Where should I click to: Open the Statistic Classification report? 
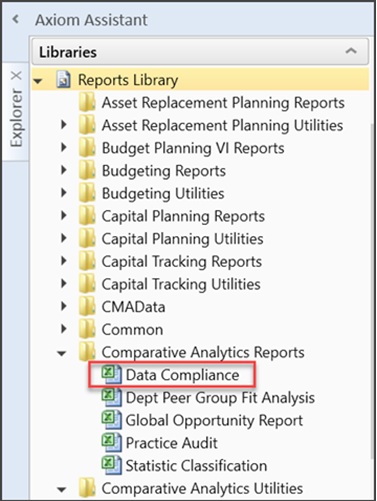(x=196, y=466)
